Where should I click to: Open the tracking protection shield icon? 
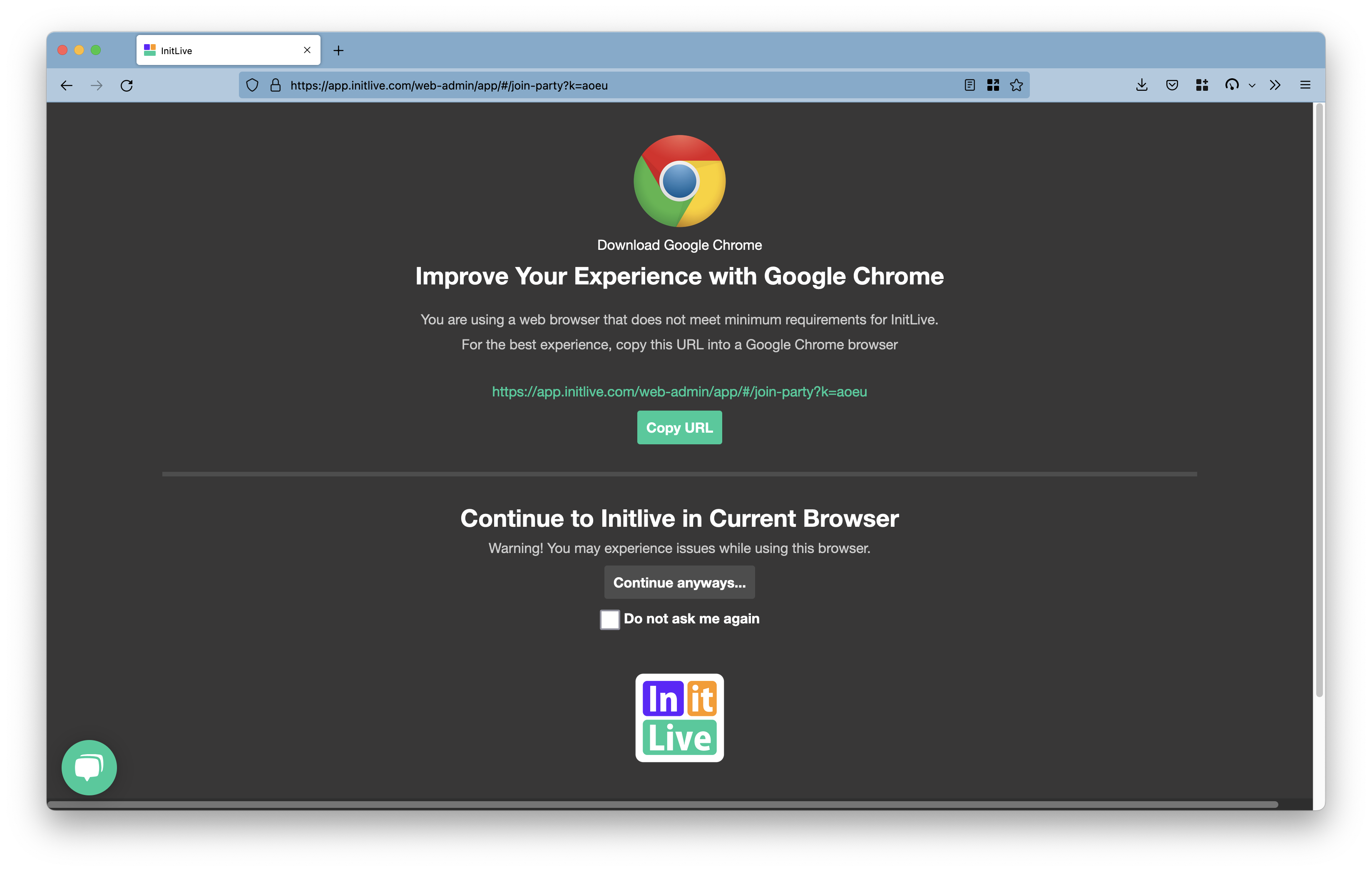coord(252,85)
